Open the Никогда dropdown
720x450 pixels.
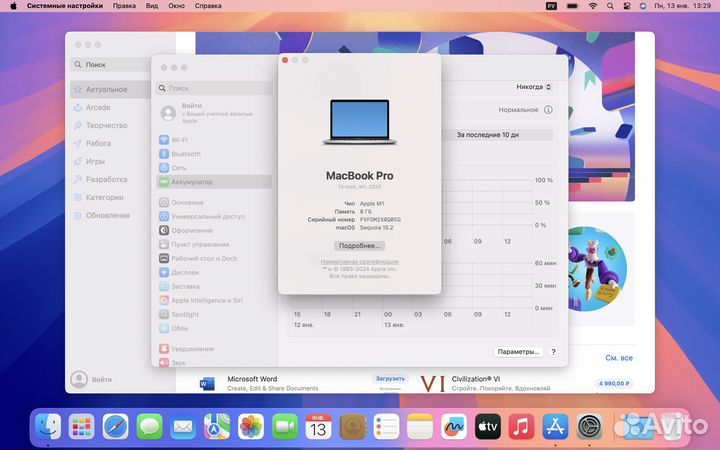pyautogui.click(x=533, y=87)
